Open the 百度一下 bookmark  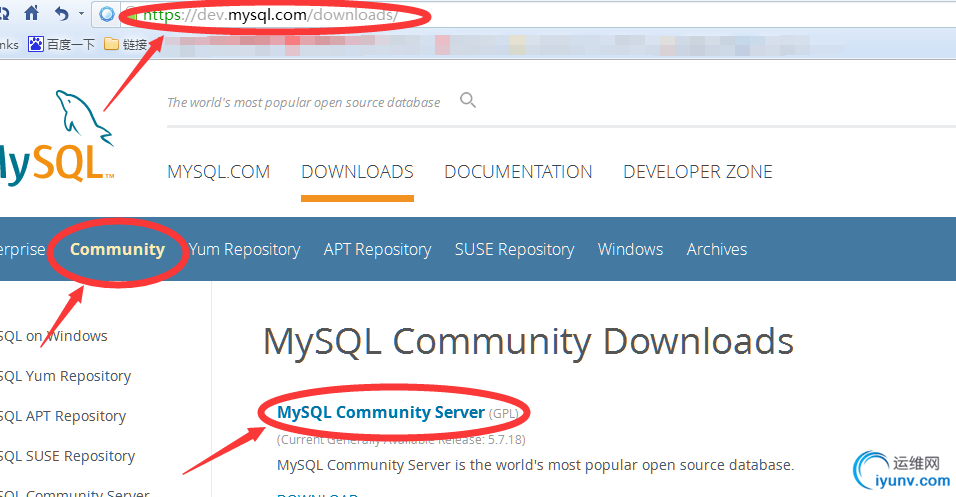coord(62,44)
